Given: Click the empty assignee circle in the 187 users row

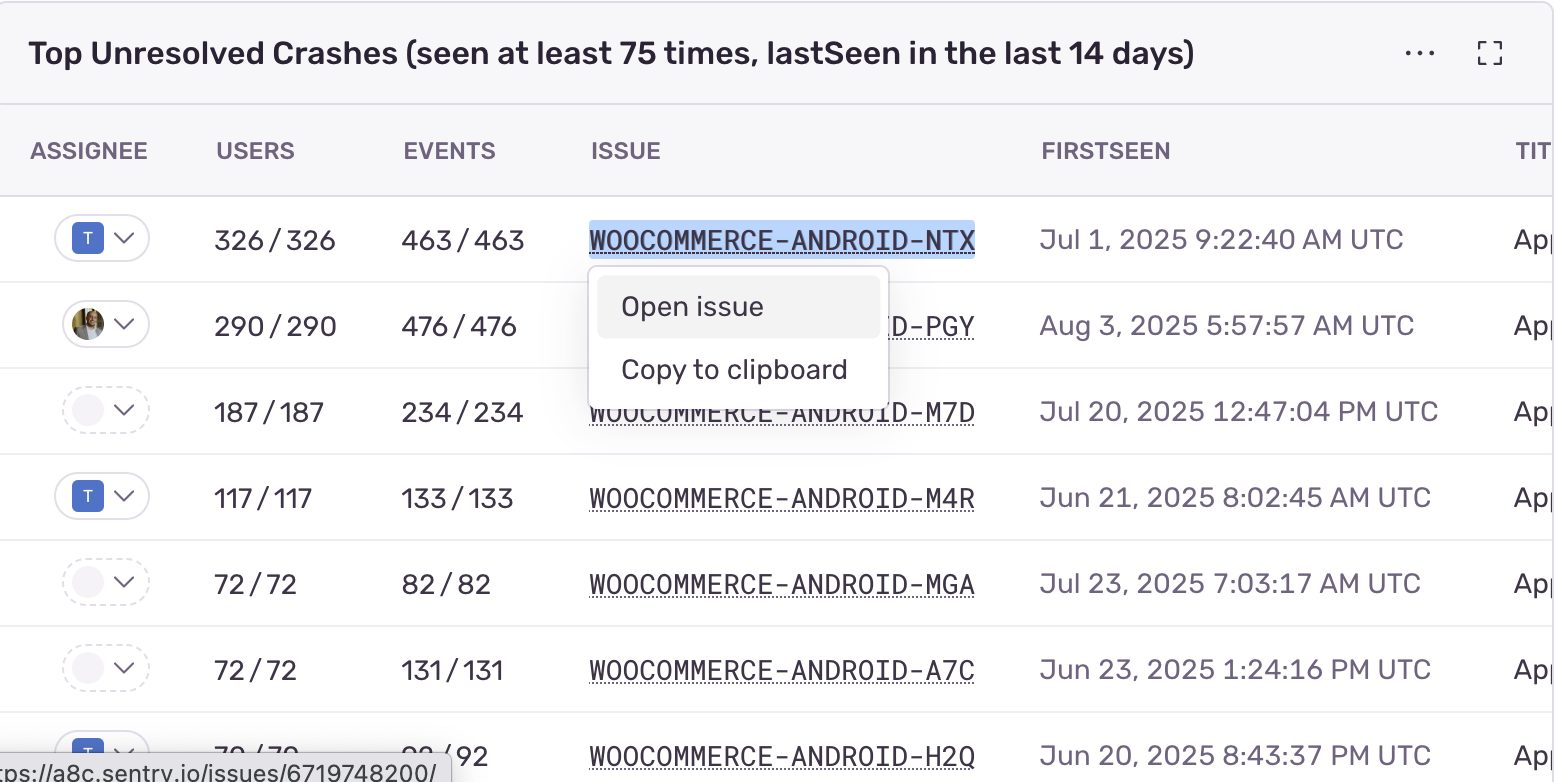Looking at the screenshot, I should point(88,410).
